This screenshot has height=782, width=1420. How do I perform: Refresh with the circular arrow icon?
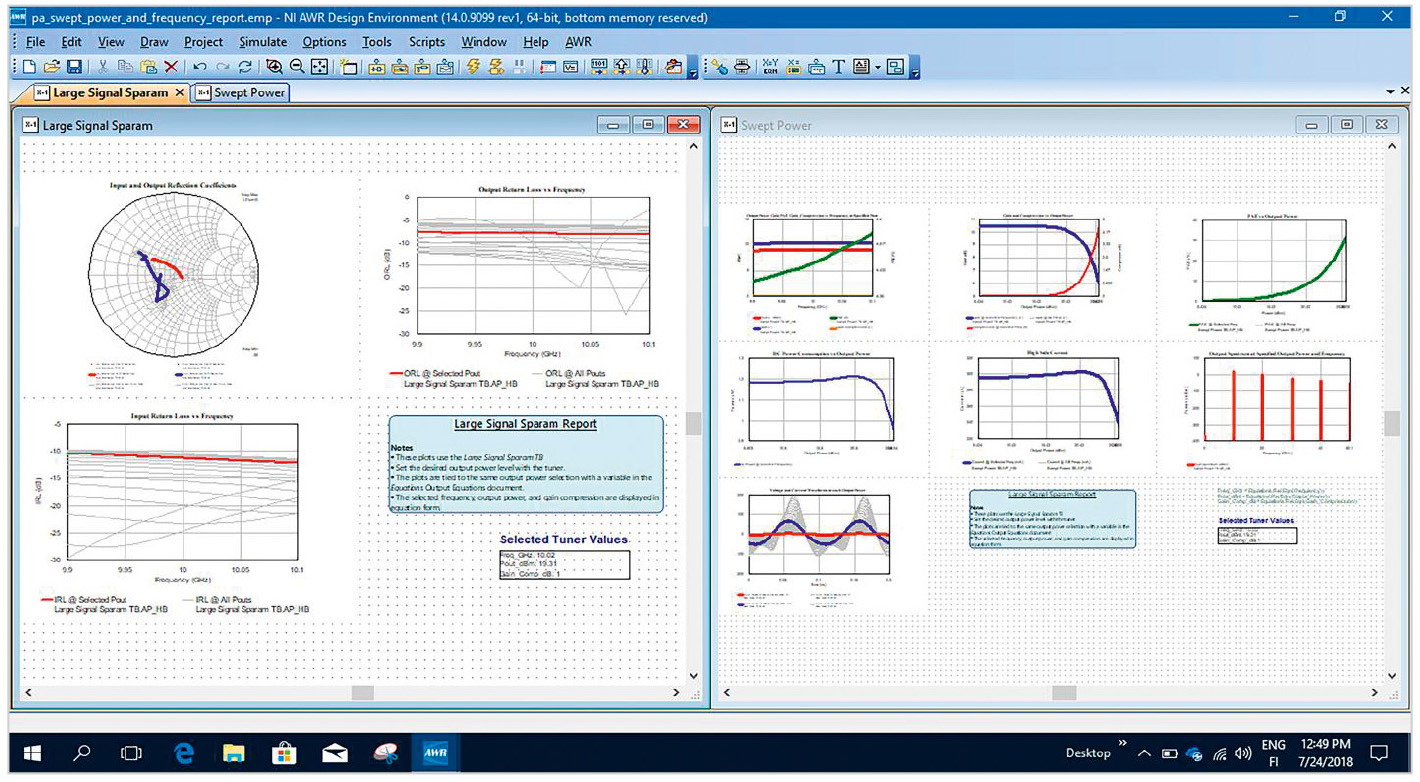tap(245, 67)
